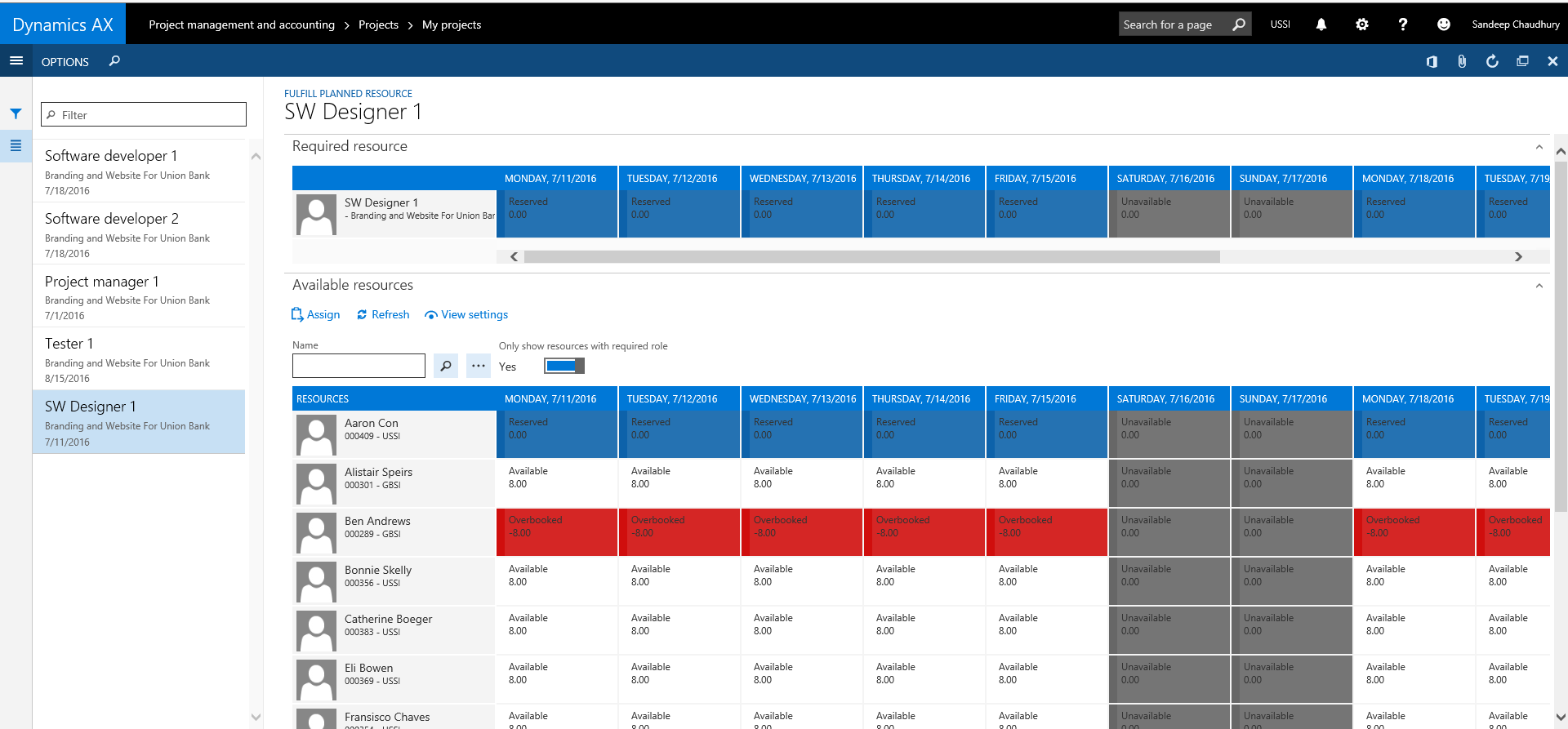The width and height of the screenshot is (1568, 729).
Task: Click scroll up arrow of left list
Action: 256,156
